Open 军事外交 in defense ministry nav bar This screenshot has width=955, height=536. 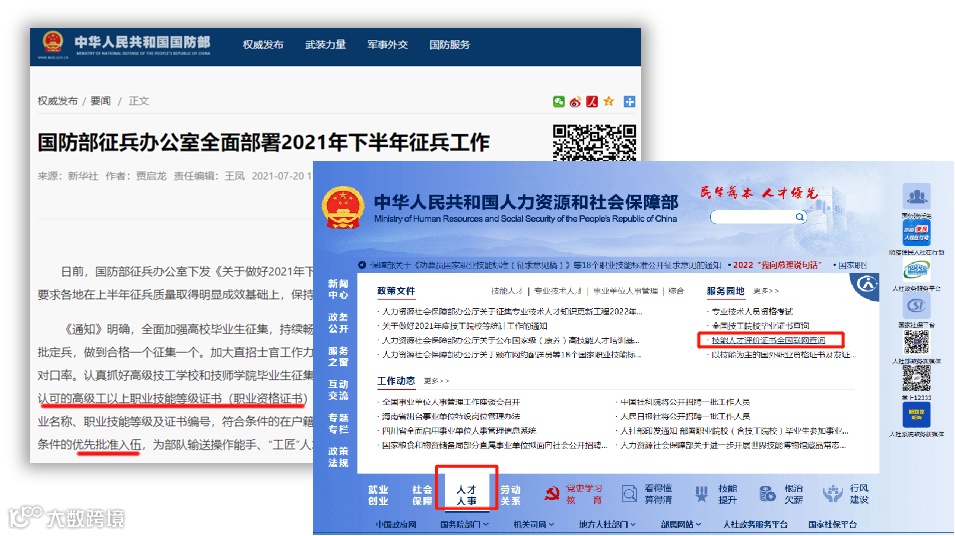point(387,44)
